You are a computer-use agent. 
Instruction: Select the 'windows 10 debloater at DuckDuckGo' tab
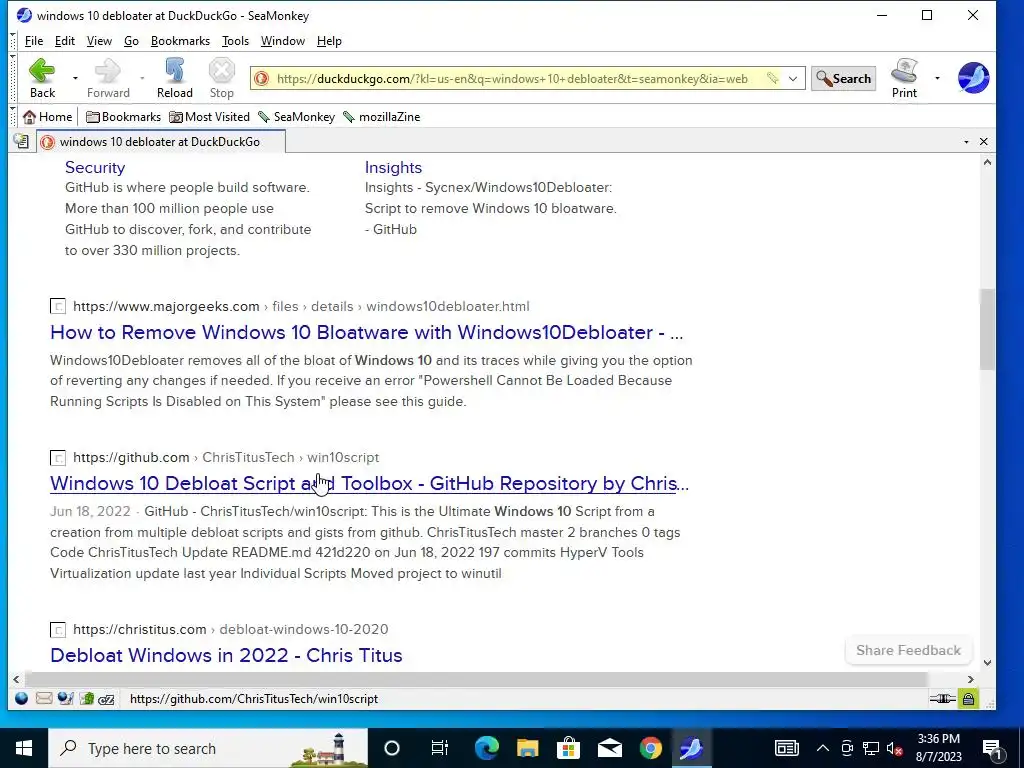(x=161, y=142)
